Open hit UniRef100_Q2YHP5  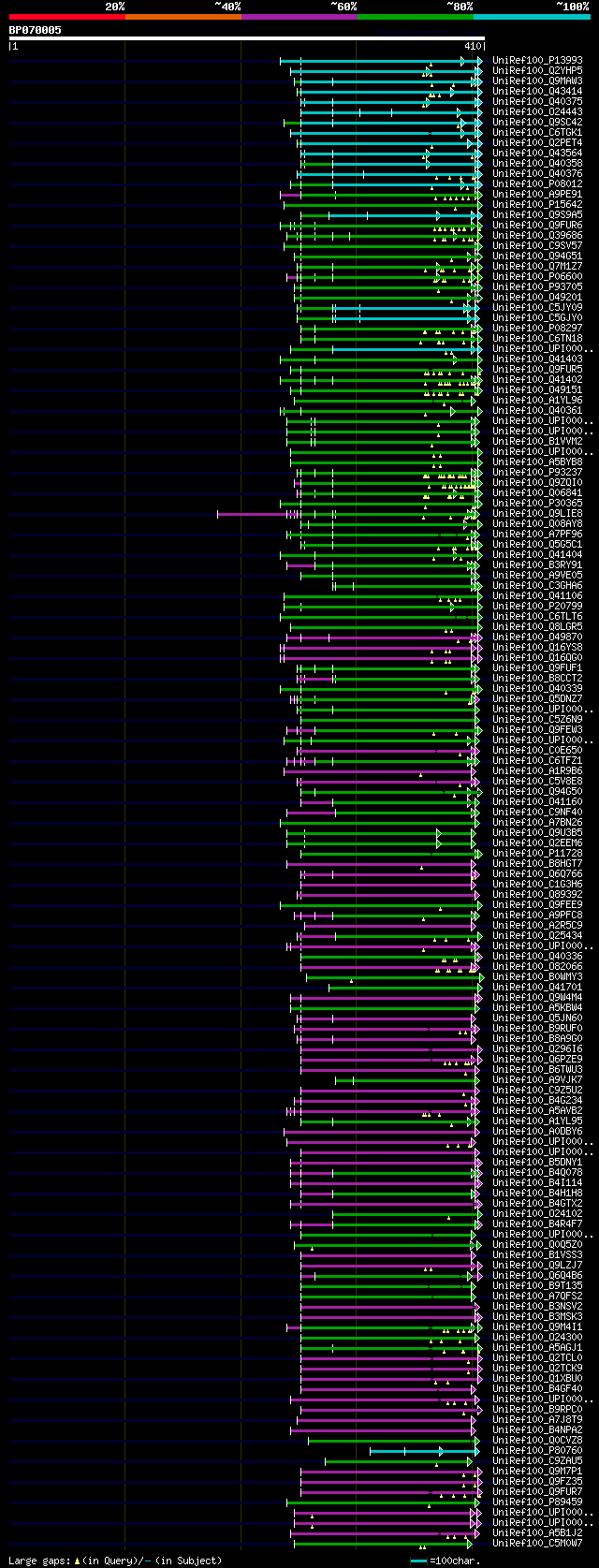537,71
